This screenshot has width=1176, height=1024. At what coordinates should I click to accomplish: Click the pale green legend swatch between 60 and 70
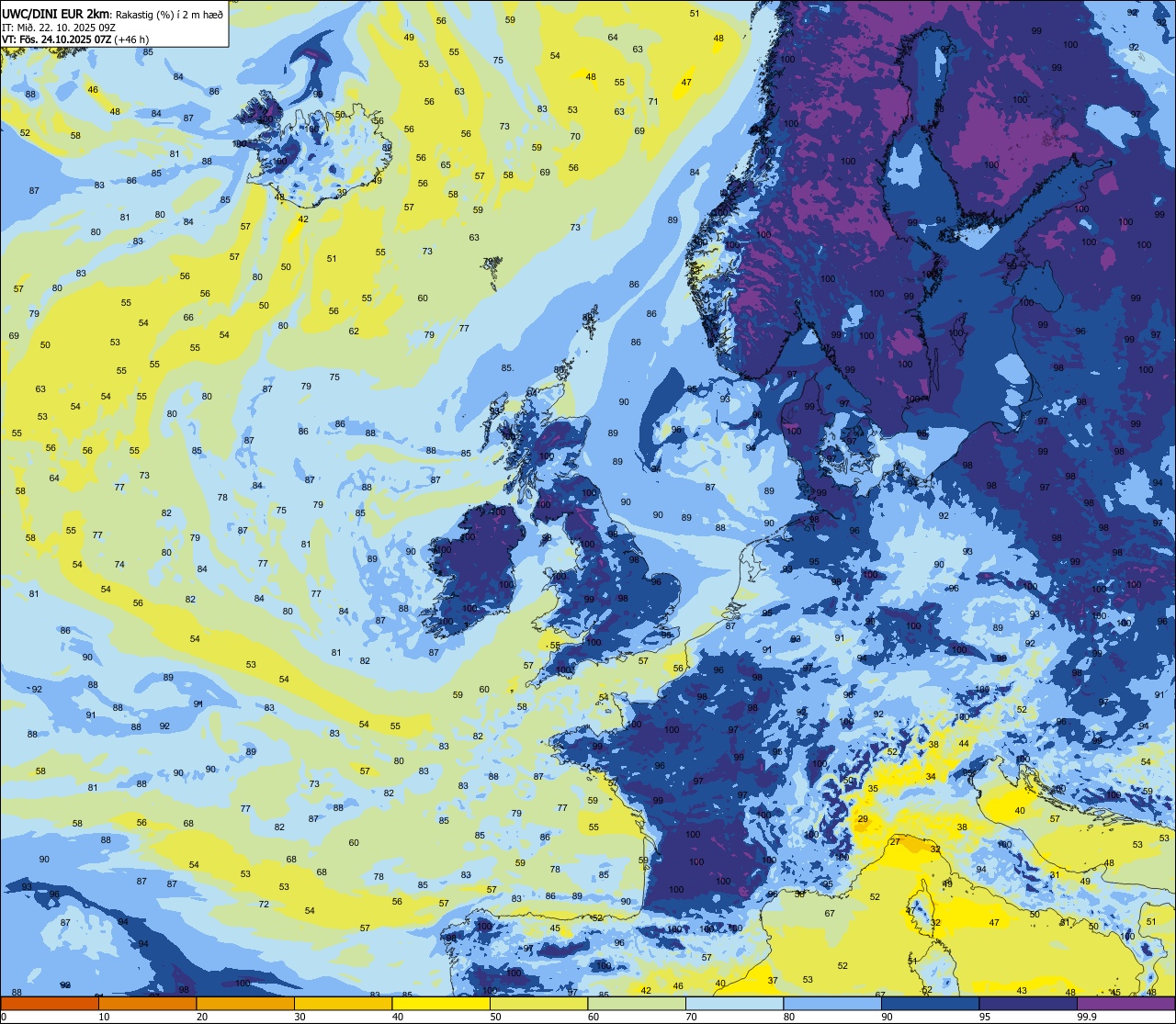(x=637, y=1003)
